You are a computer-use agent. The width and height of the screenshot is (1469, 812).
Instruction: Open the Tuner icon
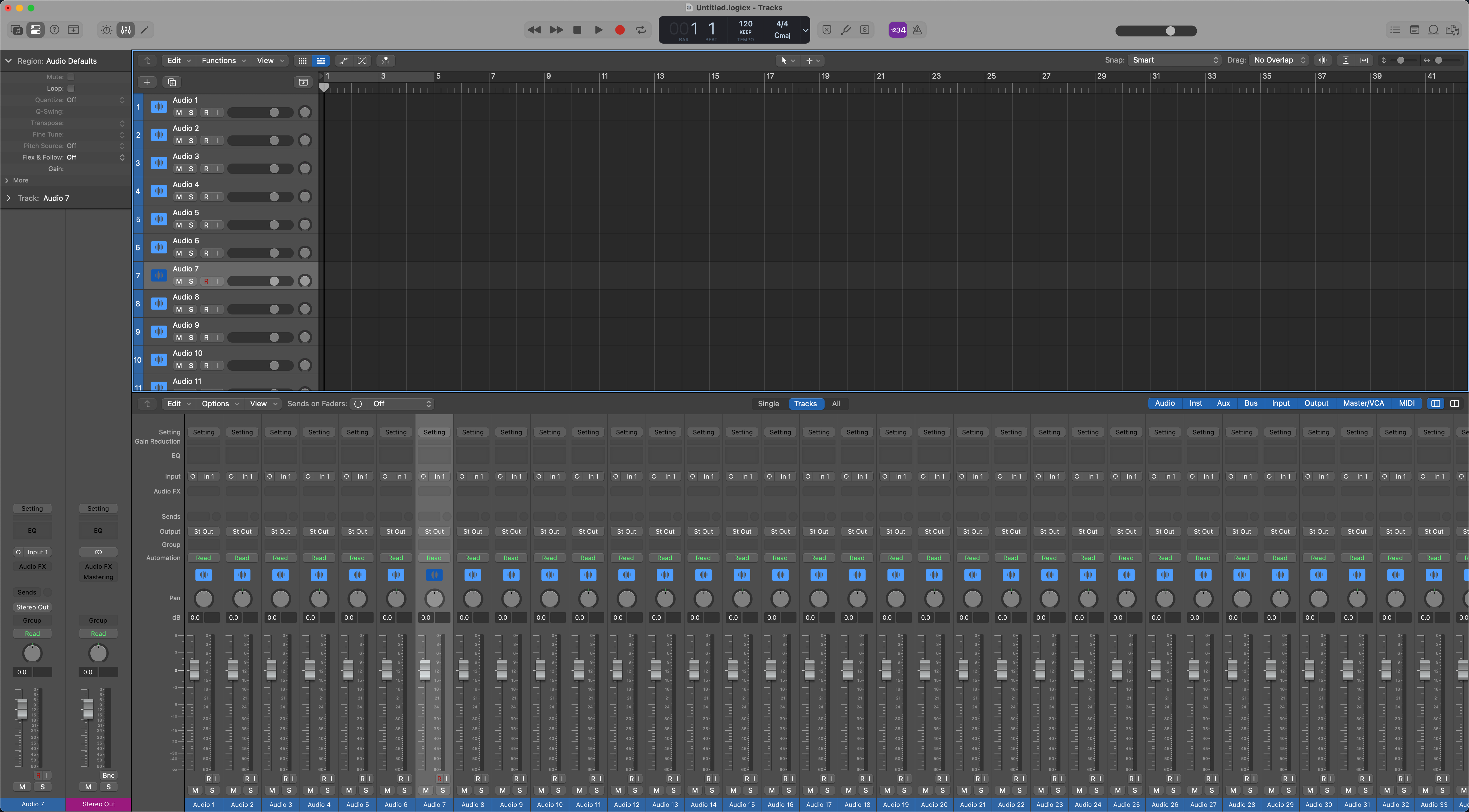pos(846,30)
